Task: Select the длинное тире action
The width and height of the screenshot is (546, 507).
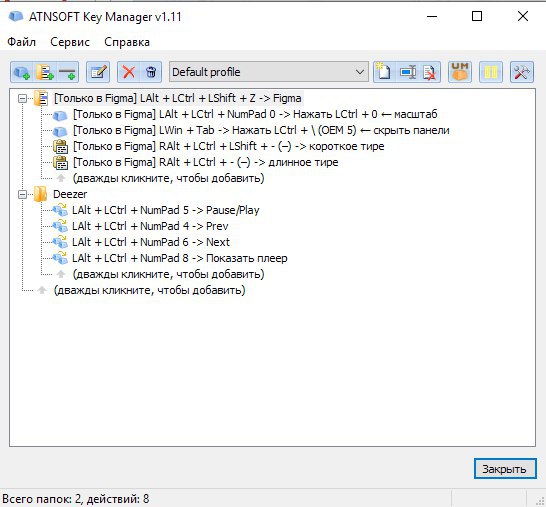Action: 205,162
